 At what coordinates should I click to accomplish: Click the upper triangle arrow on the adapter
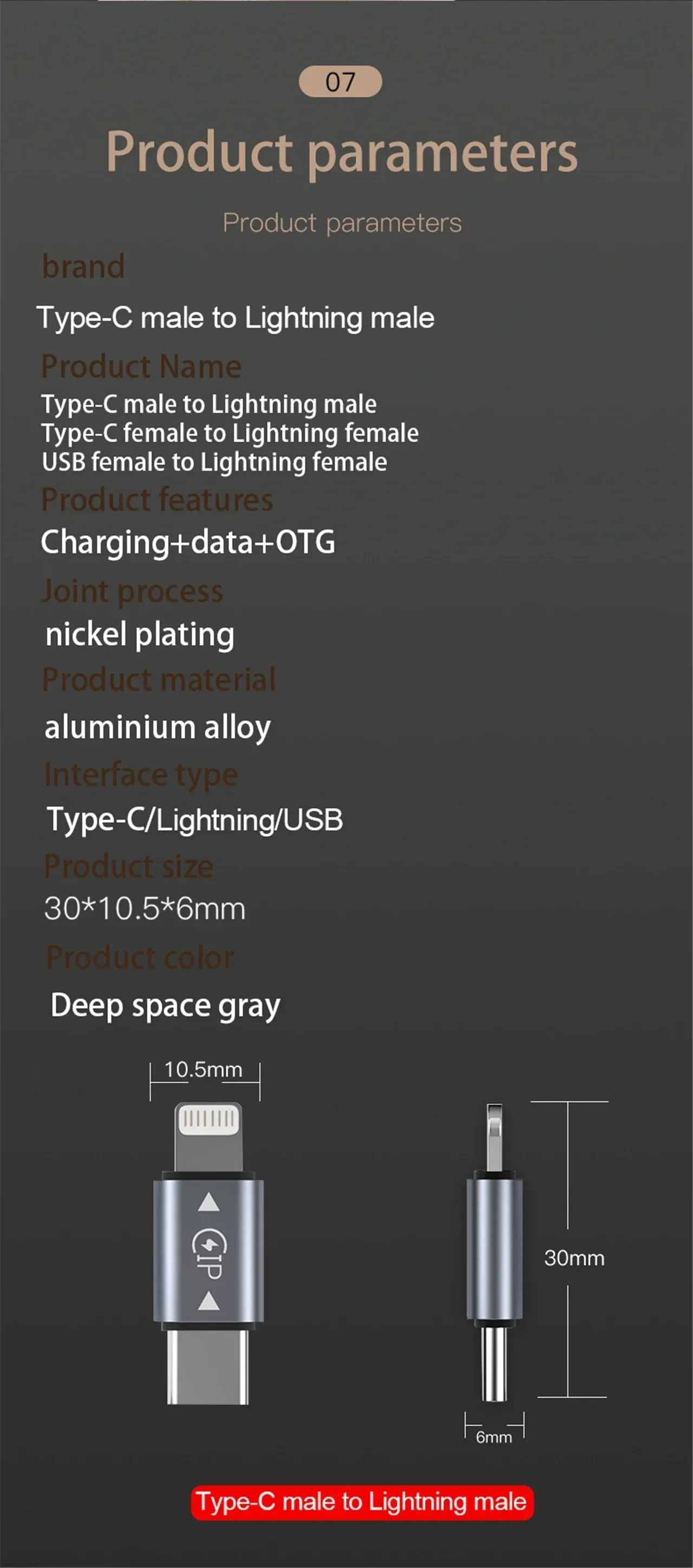coord(209,1202)
